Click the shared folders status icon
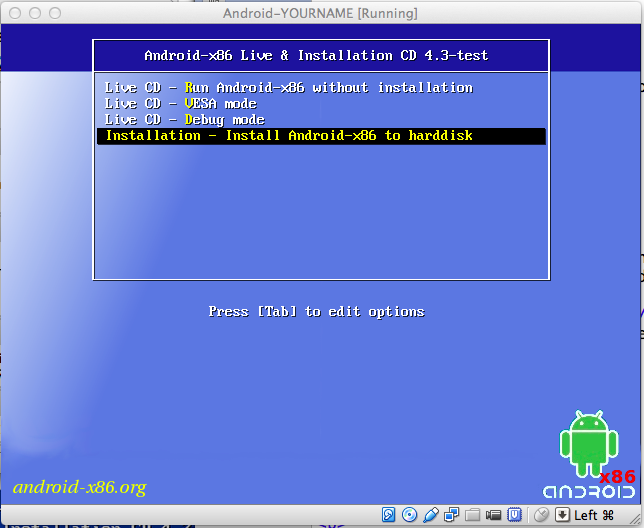 (473, 515)
